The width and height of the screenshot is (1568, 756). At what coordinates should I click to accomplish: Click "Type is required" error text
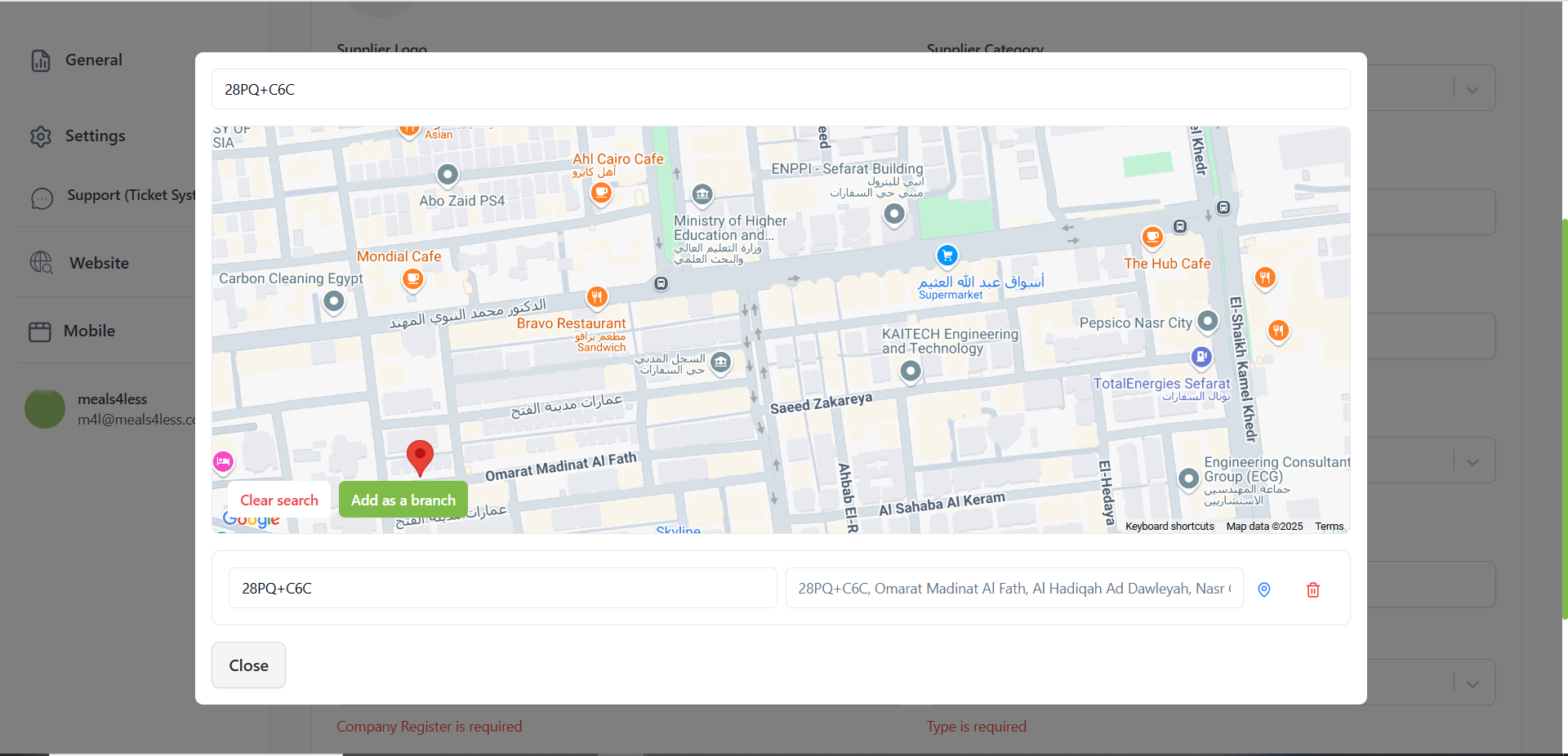point(977,726)
